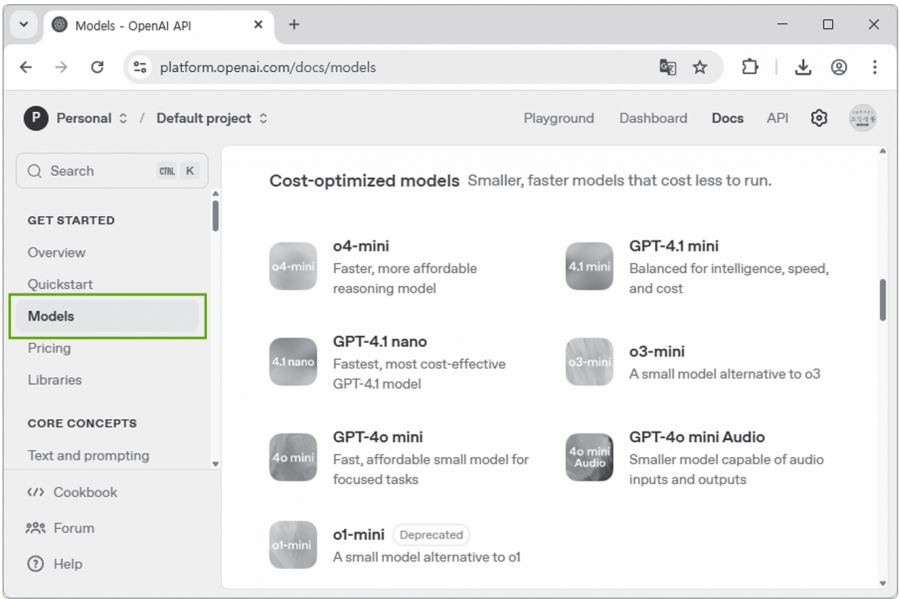Open the GPT-4o mini model title
This screenshot has width=900, height=599.
(378, 437)
